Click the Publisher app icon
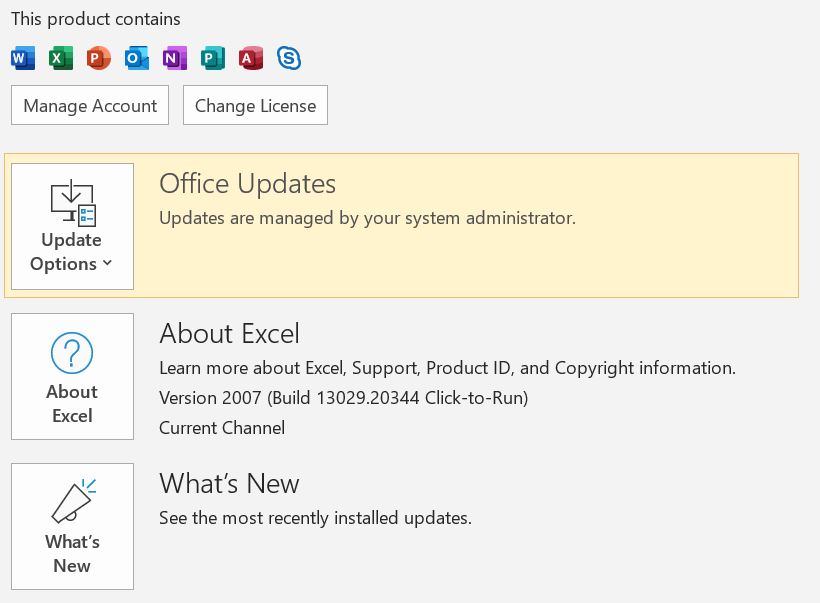Viewport: 820px width, 603px height. (x=212, y=58)
